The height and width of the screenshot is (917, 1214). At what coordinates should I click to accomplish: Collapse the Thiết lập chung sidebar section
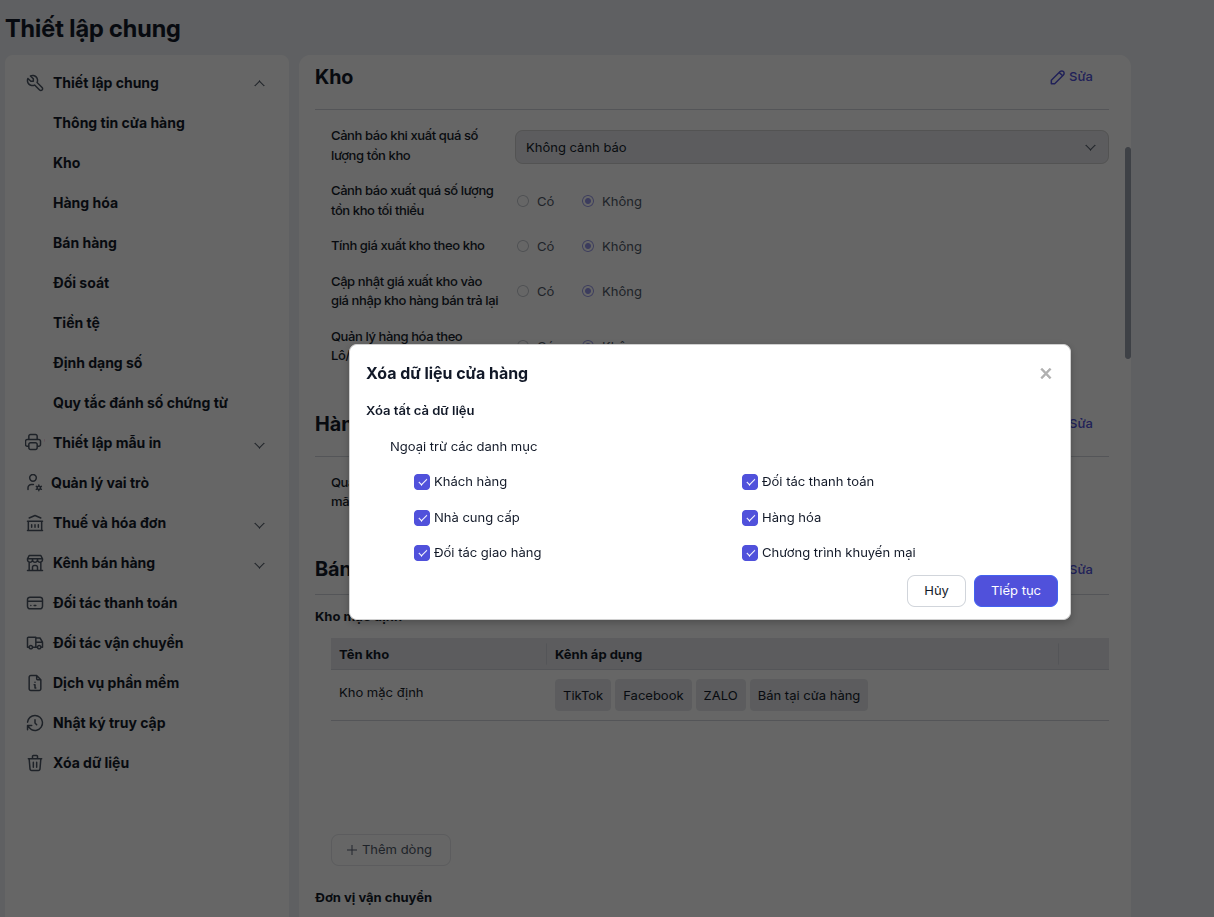(x=259, y=84)
